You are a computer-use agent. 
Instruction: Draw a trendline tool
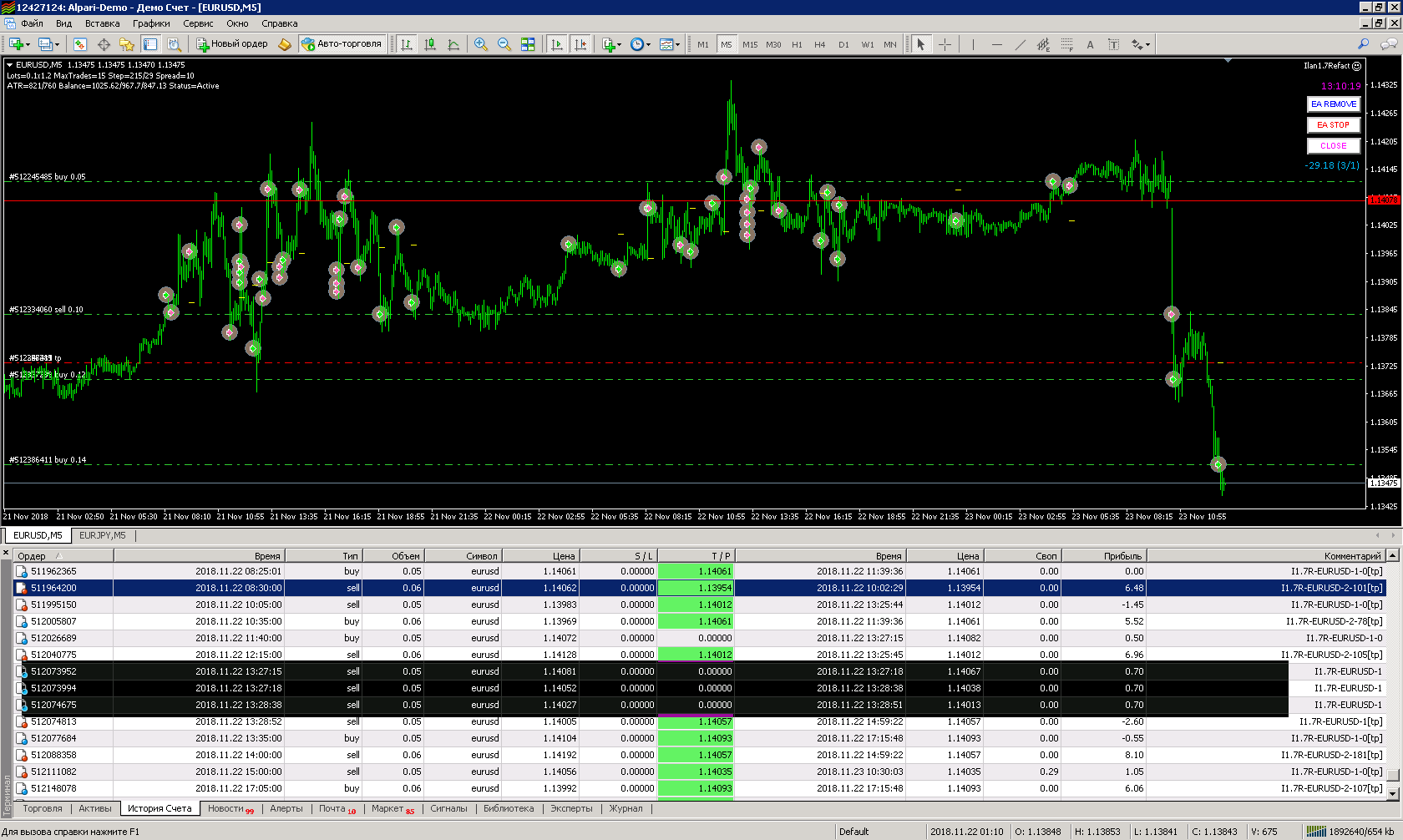click(x=1020, y=44)
